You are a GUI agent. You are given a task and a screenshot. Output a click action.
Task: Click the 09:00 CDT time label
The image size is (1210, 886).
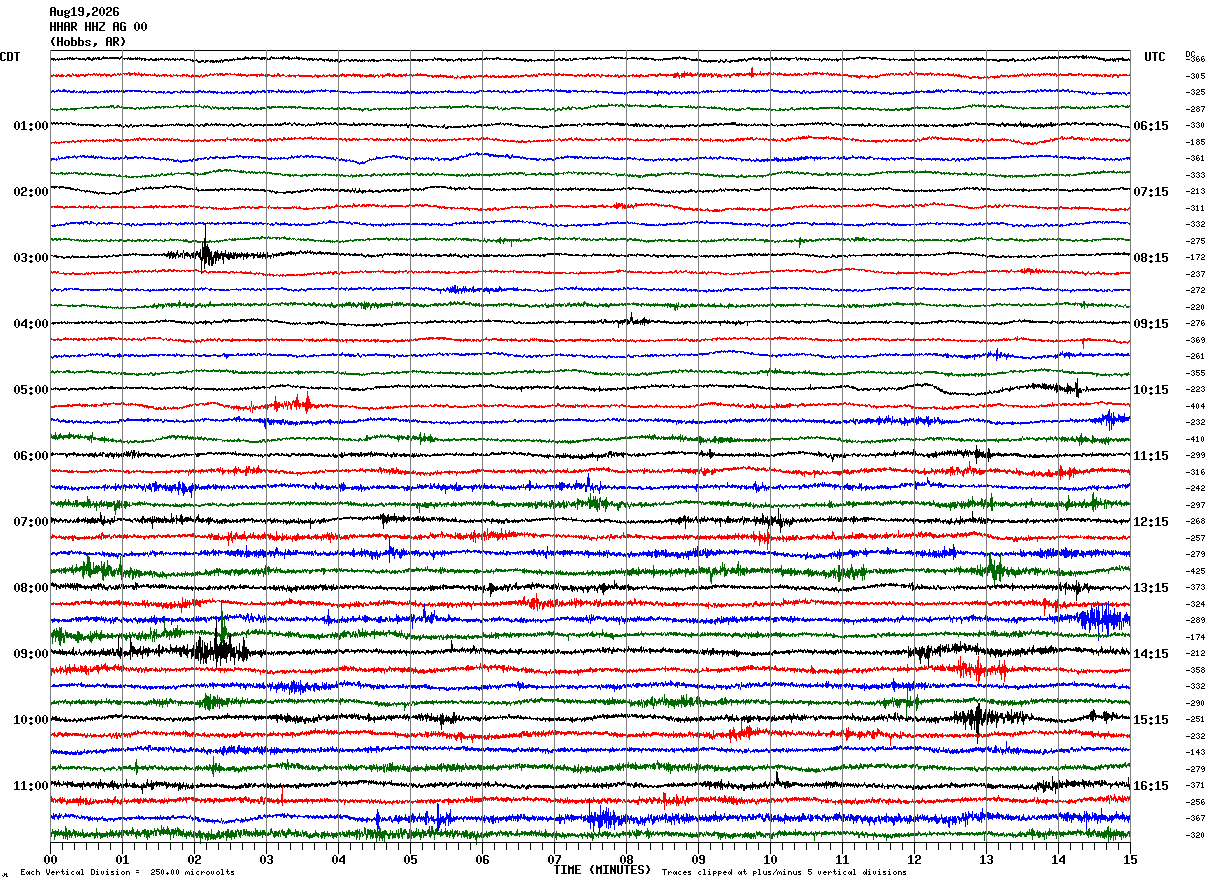click(31, 654)
